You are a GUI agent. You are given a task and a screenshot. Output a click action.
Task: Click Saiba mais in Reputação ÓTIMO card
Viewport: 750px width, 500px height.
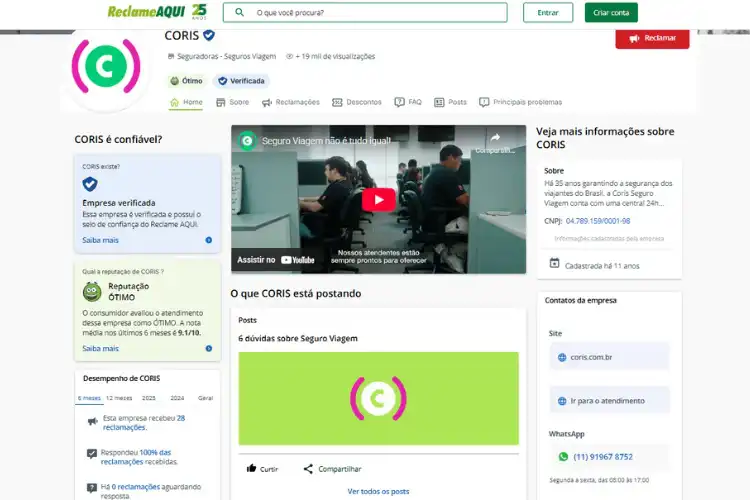click(x=100, y=348)
